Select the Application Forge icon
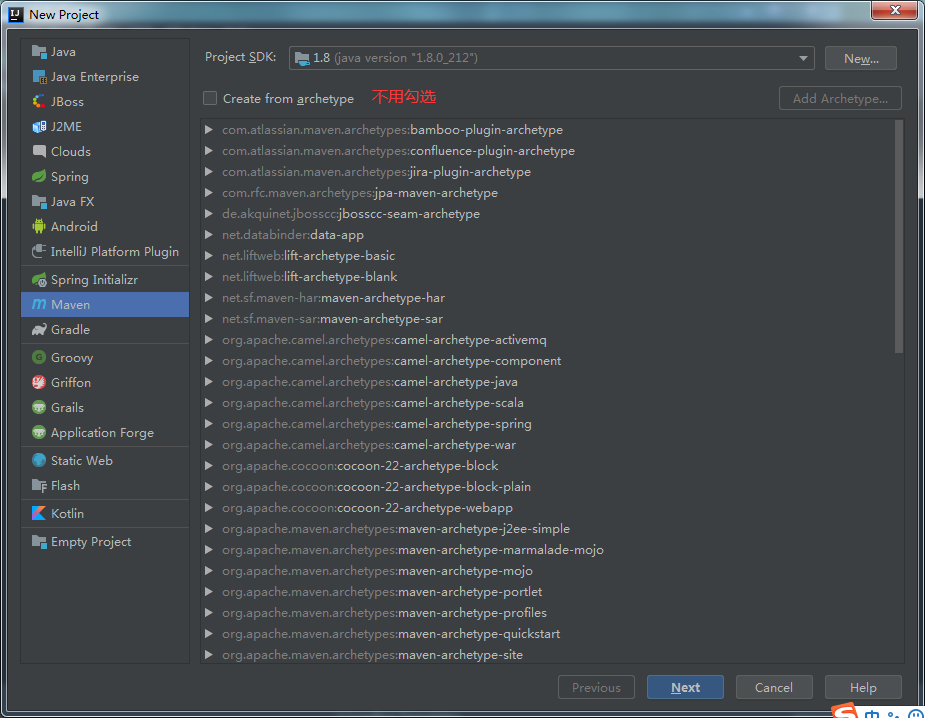925x718 pixels. [x=39, y=432]
